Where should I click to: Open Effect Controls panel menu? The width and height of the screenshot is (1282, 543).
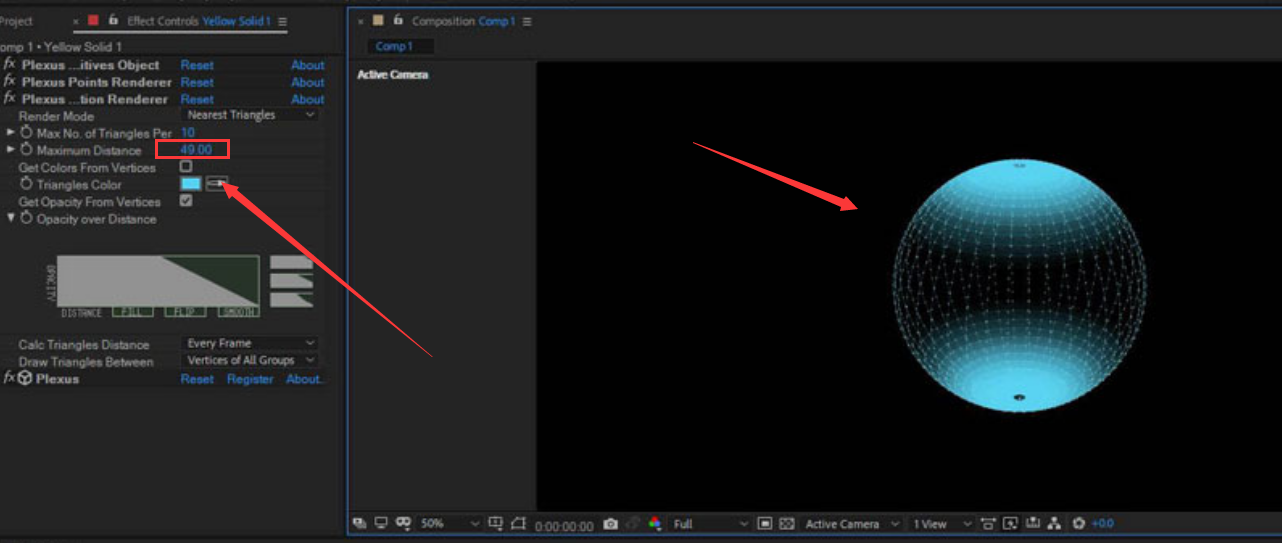click(x=283, y=21)
